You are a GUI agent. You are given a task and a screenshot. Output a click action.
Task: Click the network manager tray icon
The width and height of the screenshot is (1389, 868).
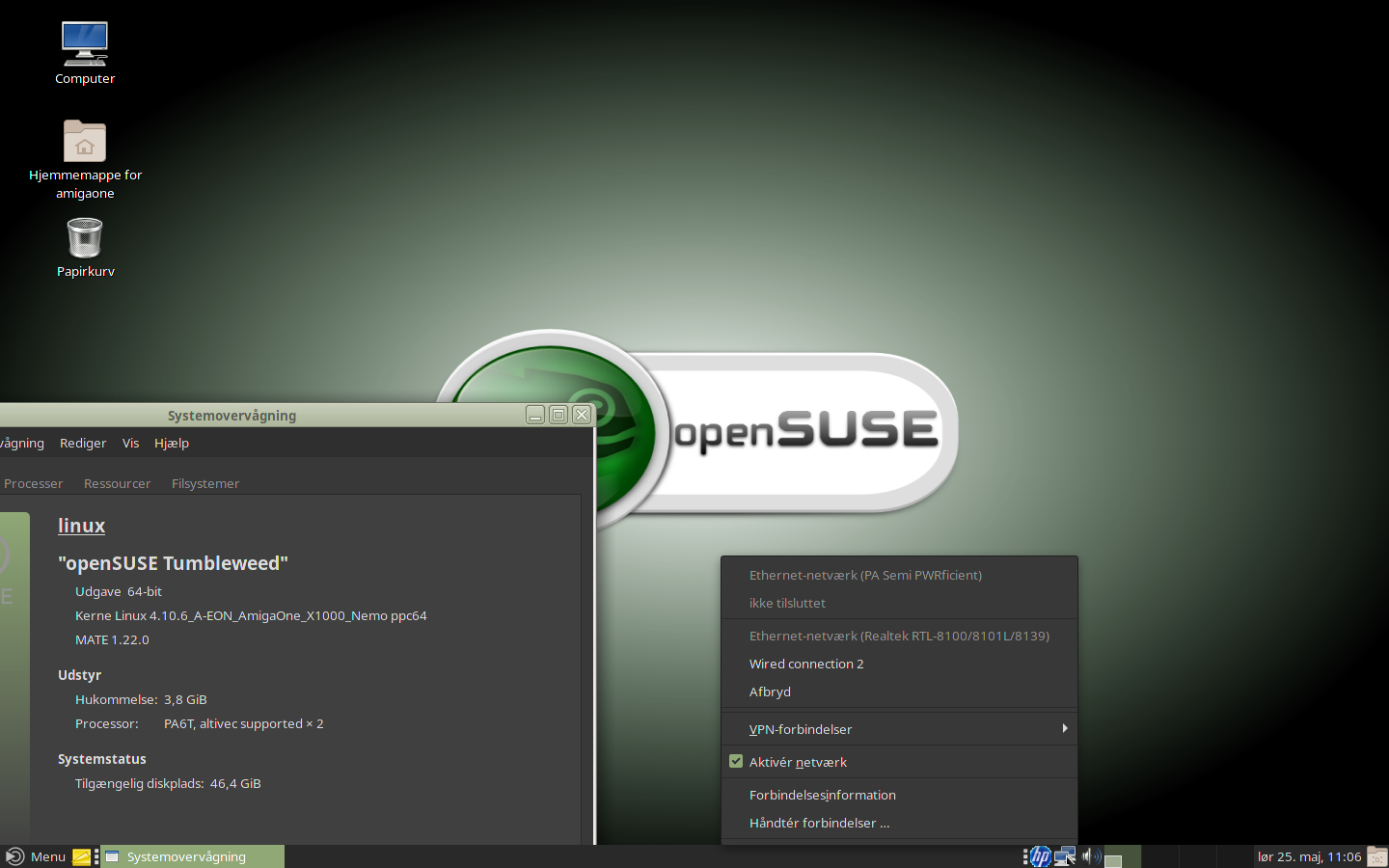1065,856
